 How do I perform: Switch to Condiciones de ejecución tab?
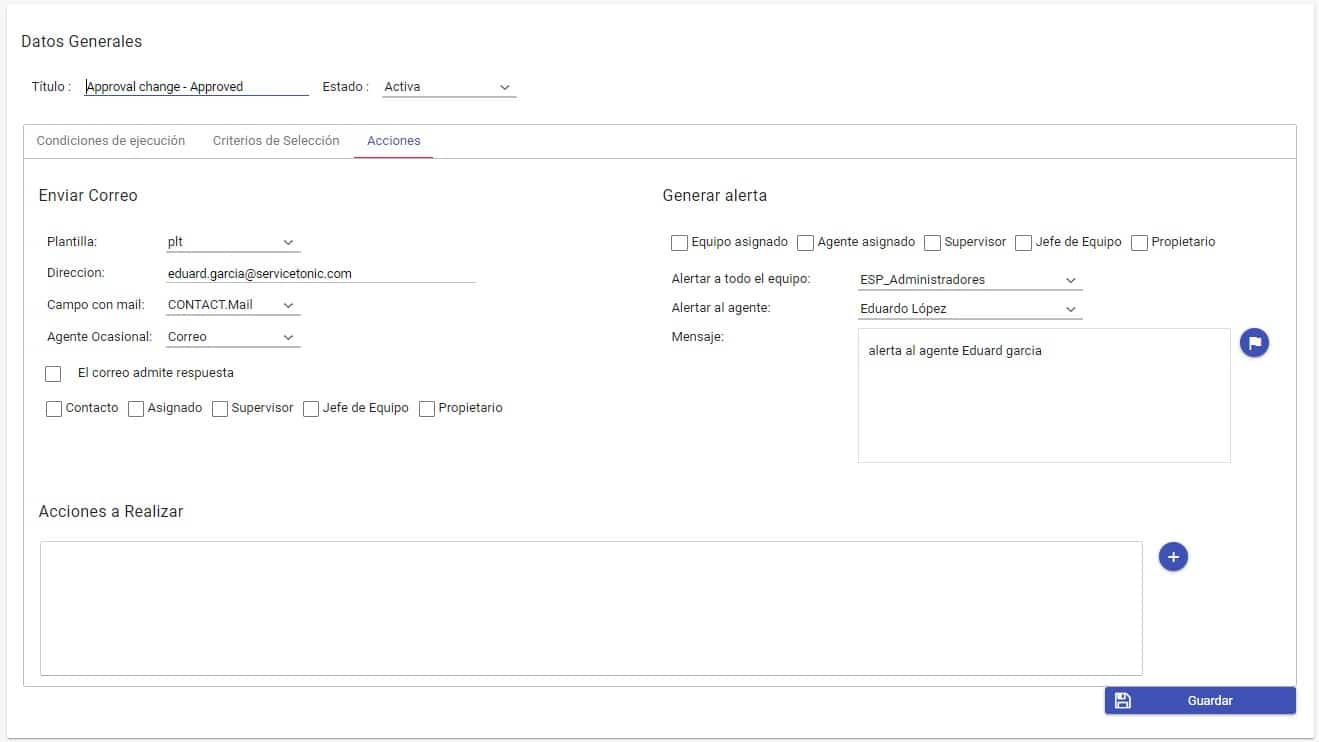pos(111,141)
